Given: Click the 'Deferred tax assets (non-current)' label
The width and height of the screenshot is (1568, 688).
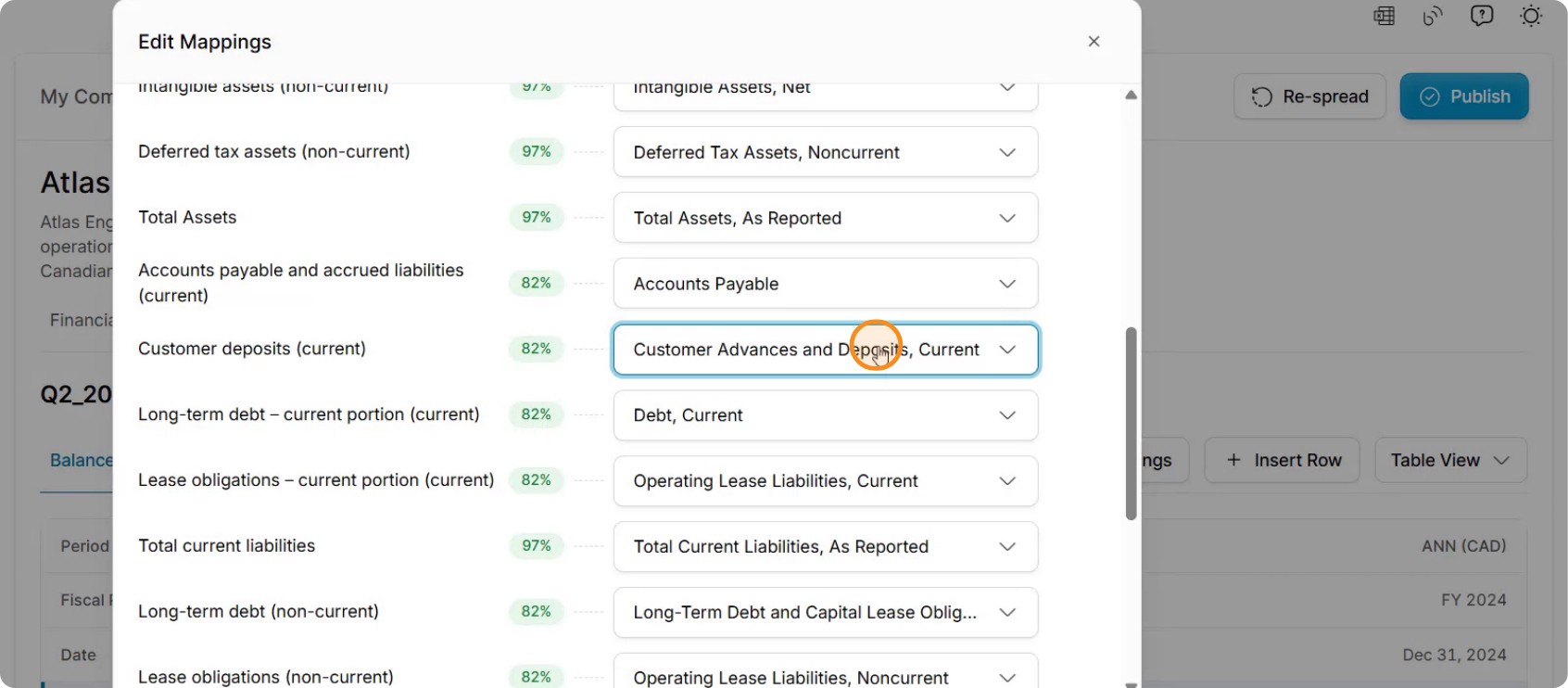Looking at the screenshot, I should 274,151.
